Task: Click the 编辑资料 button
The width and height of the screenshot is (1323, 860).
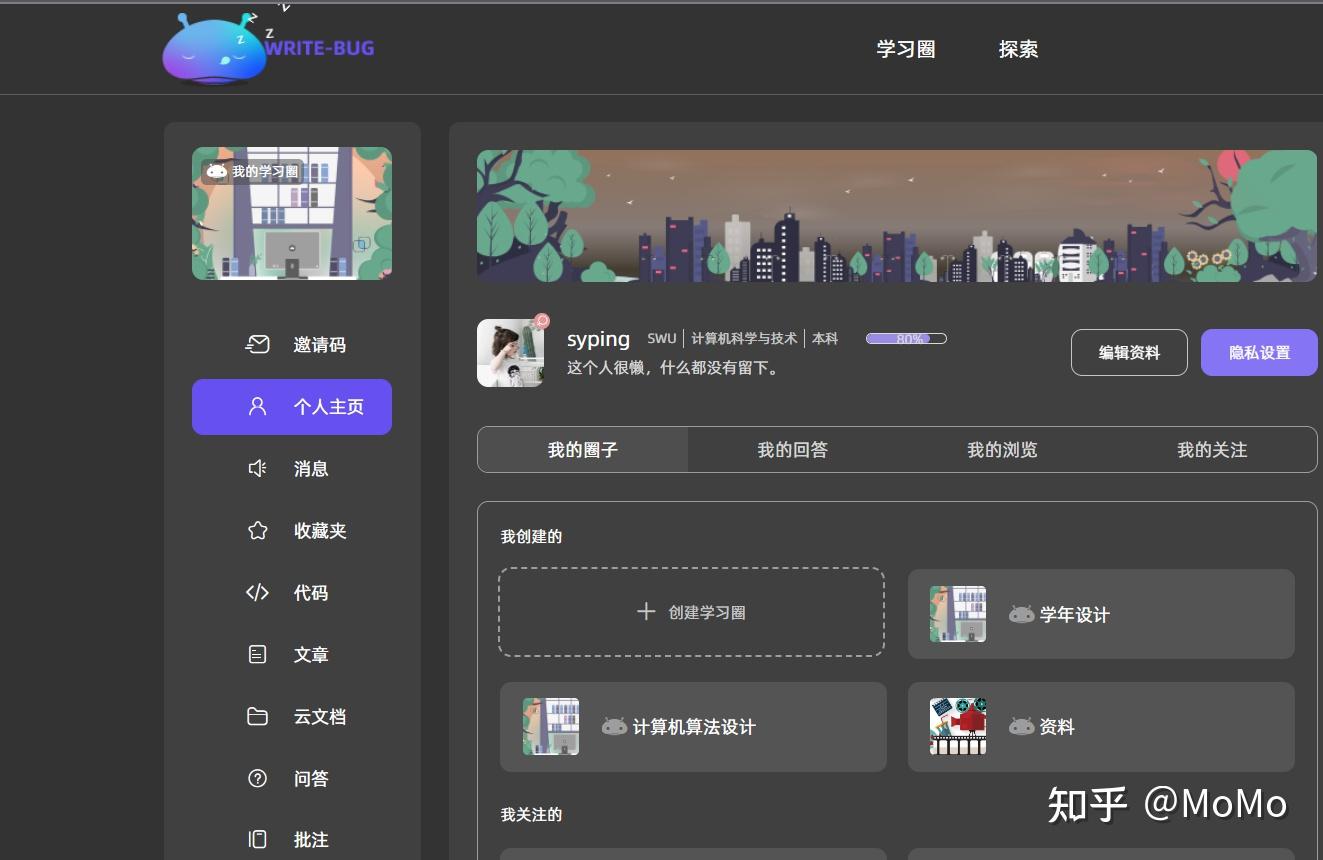Action: (1129, 352)
